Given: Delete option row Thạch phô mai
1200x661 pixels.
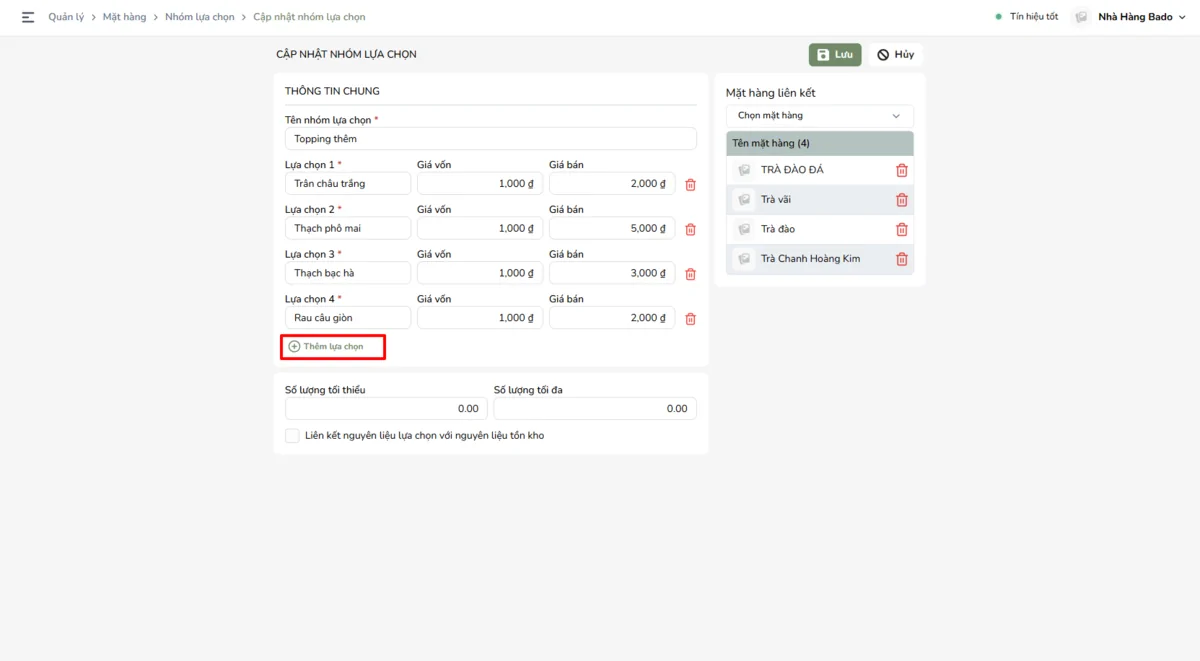Looking at the screenshot, I should coord(690,229).
